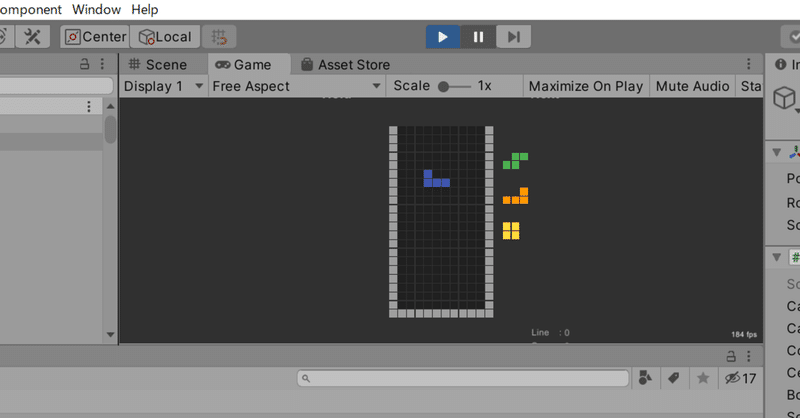Open Hierarchy panel three-dot menu

click(x=102, y=64)
